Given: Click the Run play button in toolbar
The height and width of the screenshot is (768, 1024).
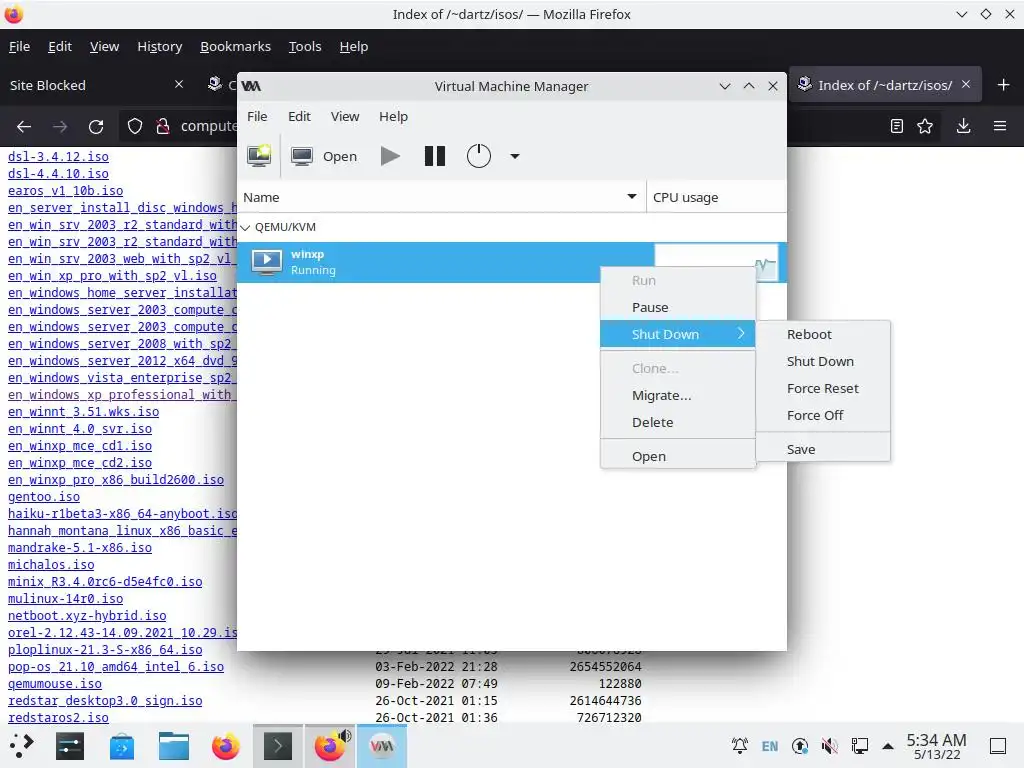Looking at the screenshot, I should pyautogui.click(x=390, y=156).
